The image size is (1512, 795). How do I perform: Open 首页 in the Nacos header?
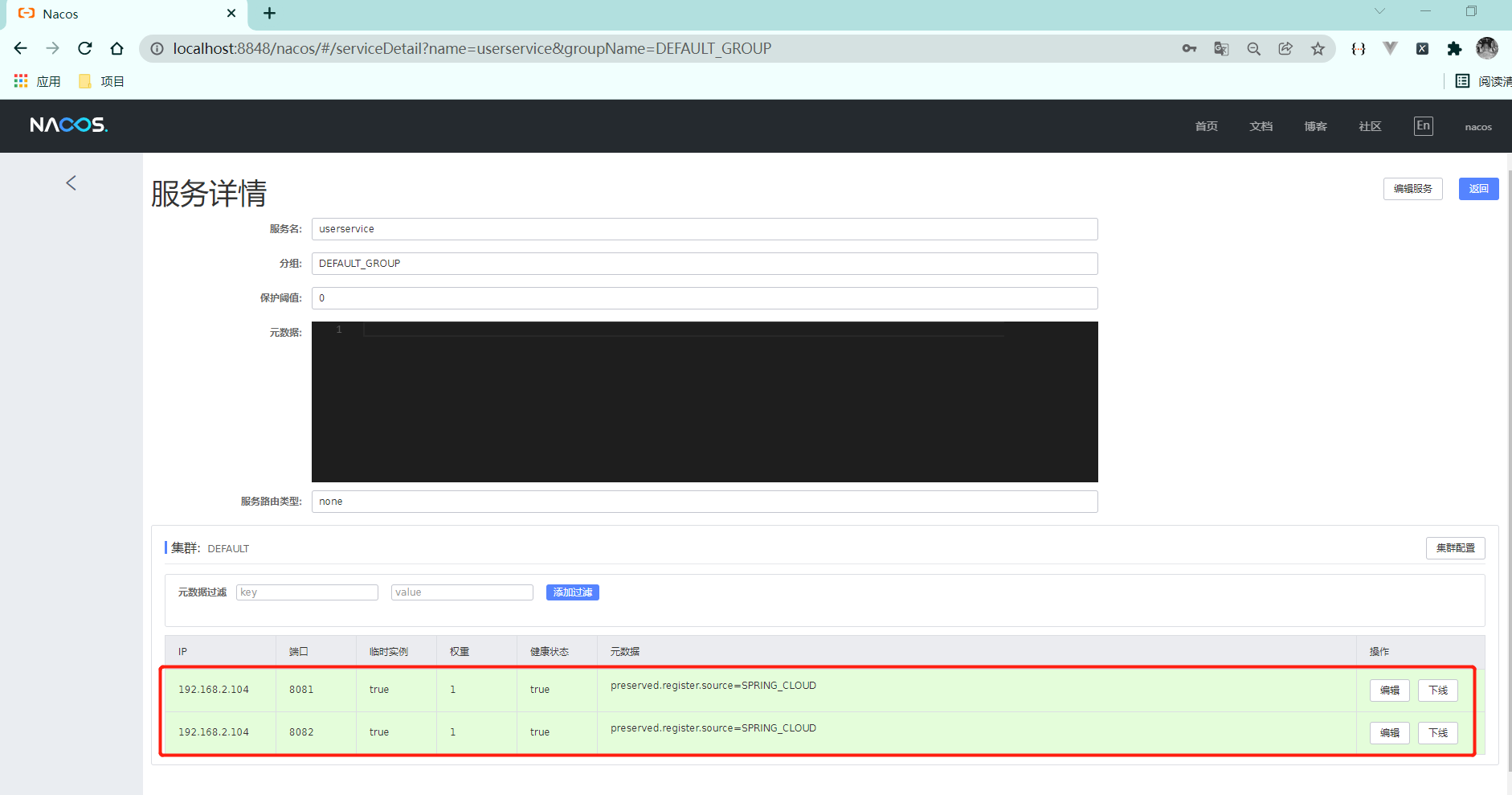click(x=1206, y=126)
